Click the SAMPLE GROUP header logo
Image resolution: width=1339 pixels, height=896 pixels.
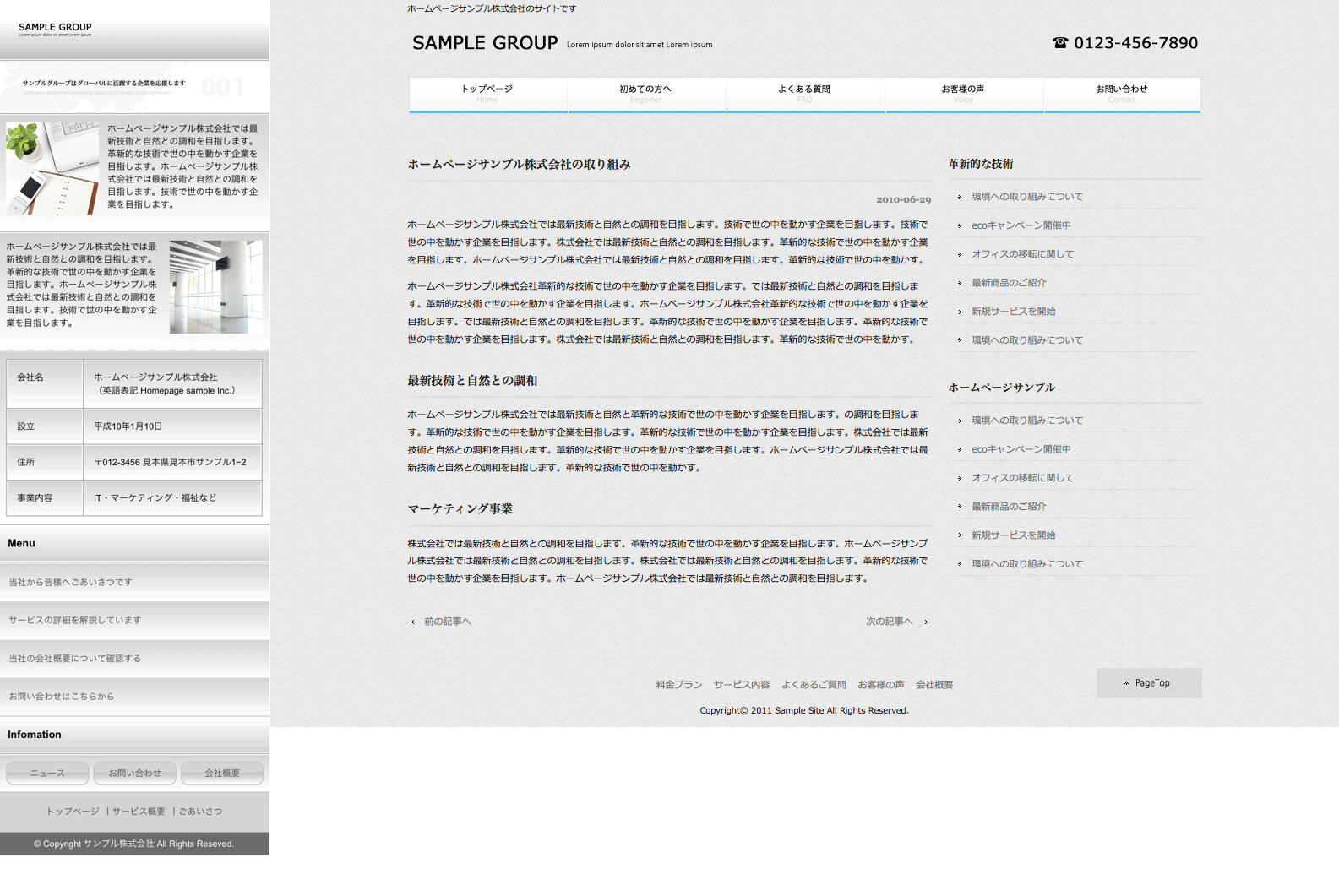coord(485,43)
